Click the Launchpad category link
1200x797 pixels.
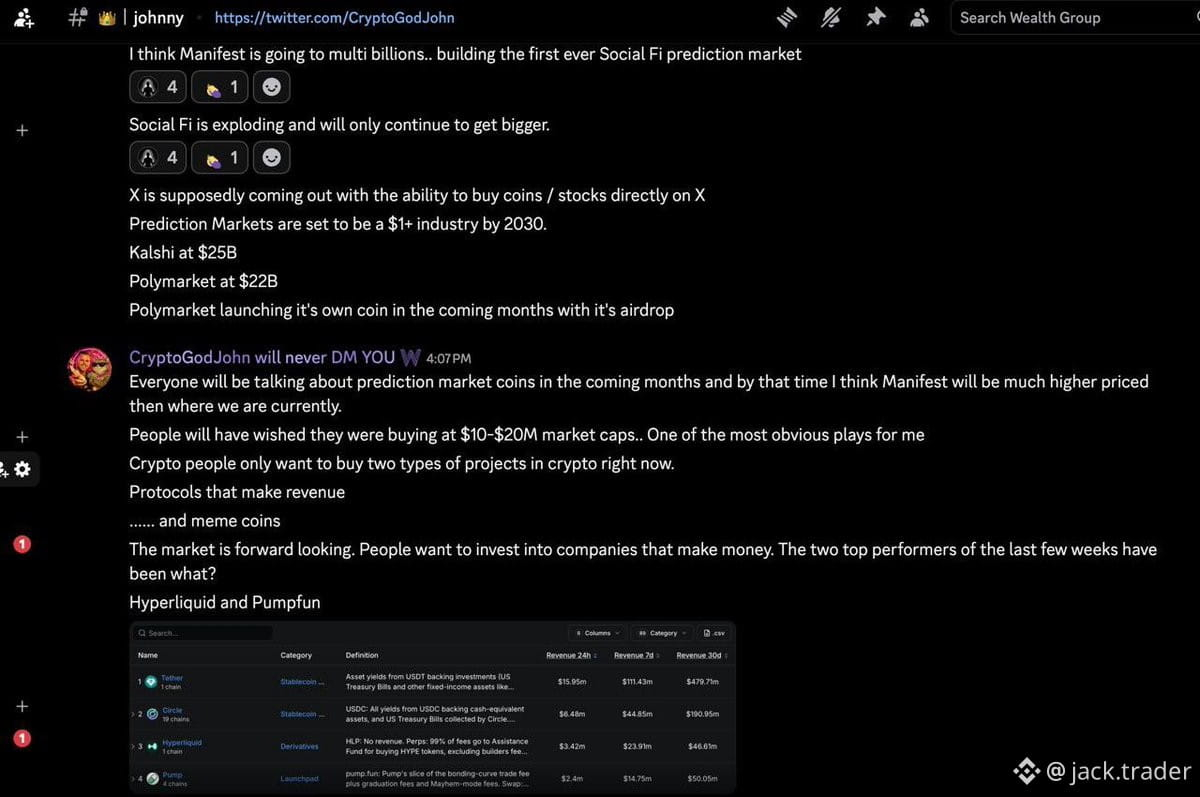(299, 778)
